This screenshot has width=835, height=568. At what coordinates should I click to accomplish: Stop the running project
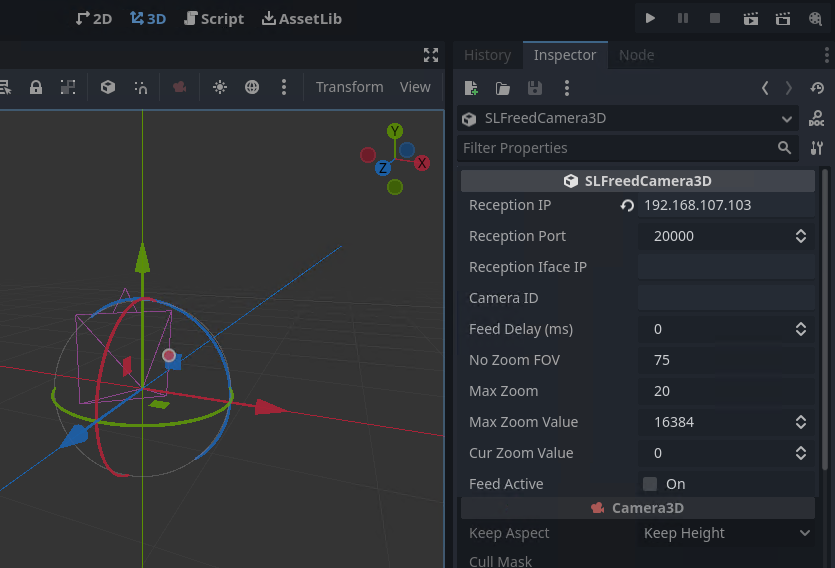point(715,19)
